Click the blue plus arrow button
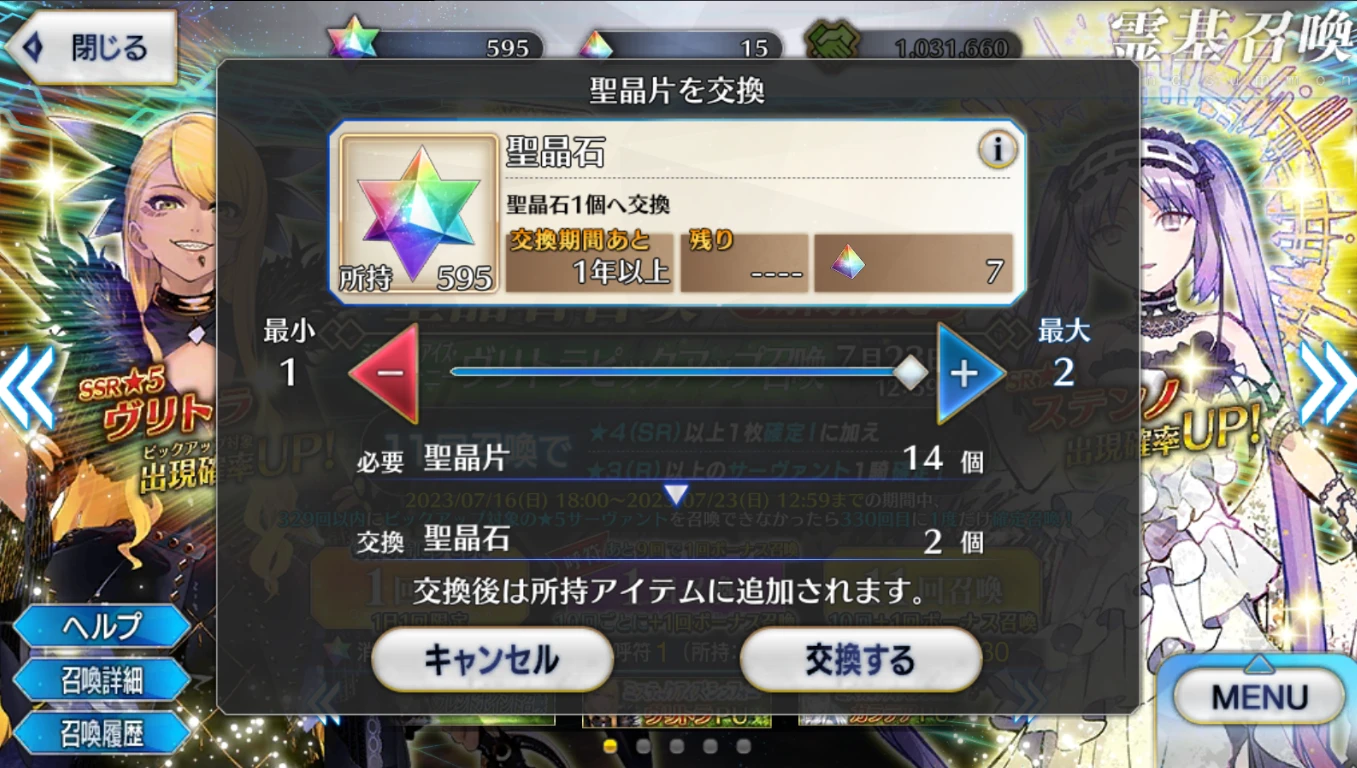The width and height of the screenshot is (1357, 768). 970,373
